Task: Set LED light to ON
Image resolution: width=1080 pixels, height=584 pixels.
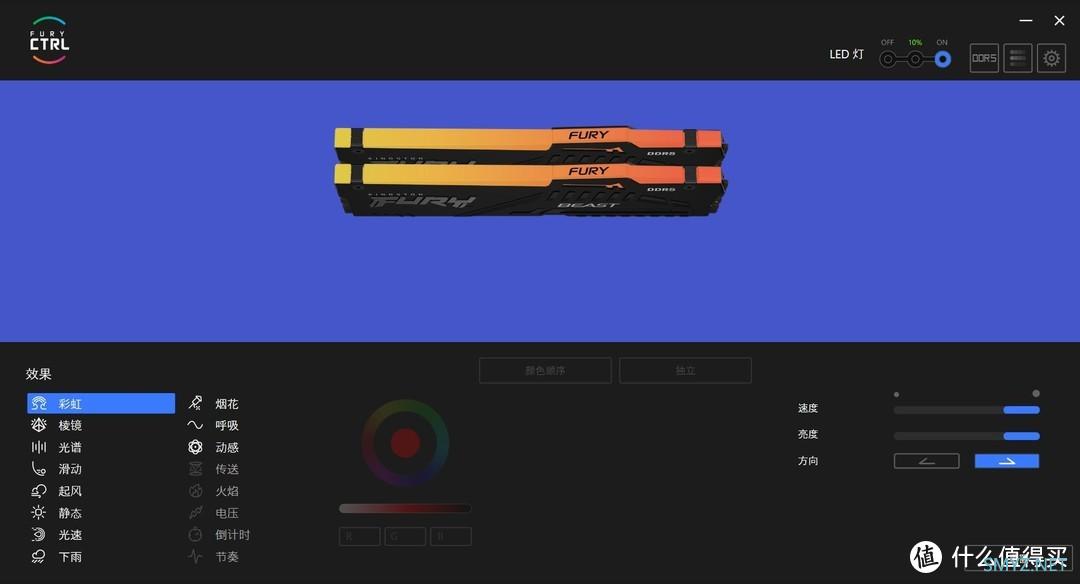Action: [942, 59]
